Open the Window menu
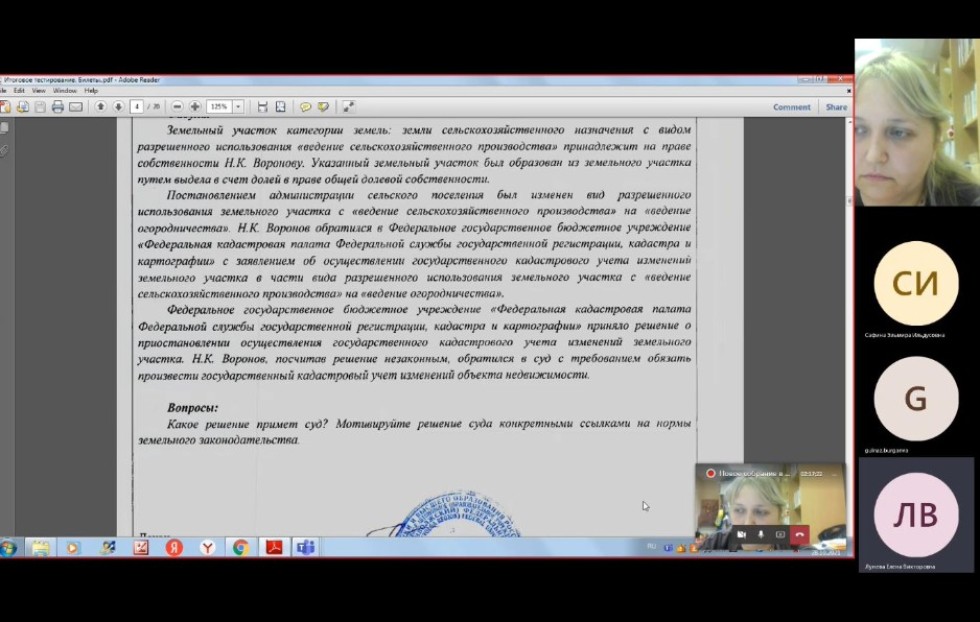980x622 pixels. (65, 91)
